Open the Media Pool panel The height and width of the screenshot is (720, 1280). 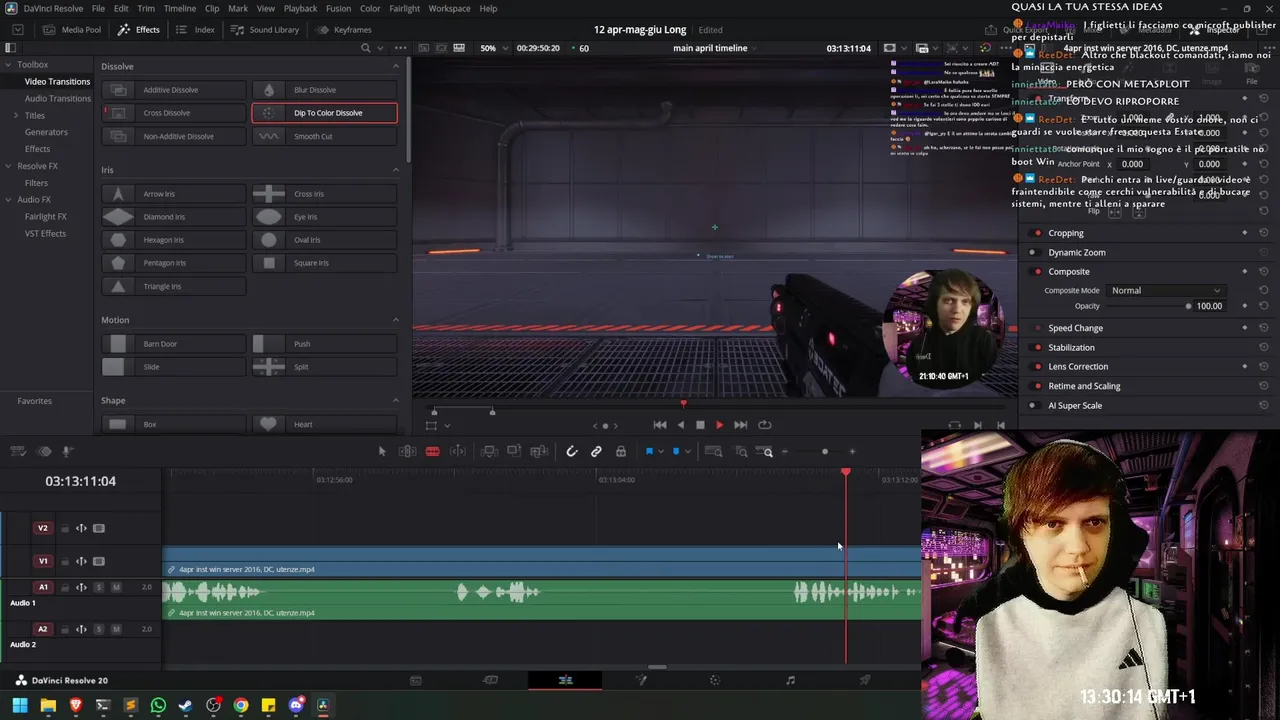[x=72, y=30]
